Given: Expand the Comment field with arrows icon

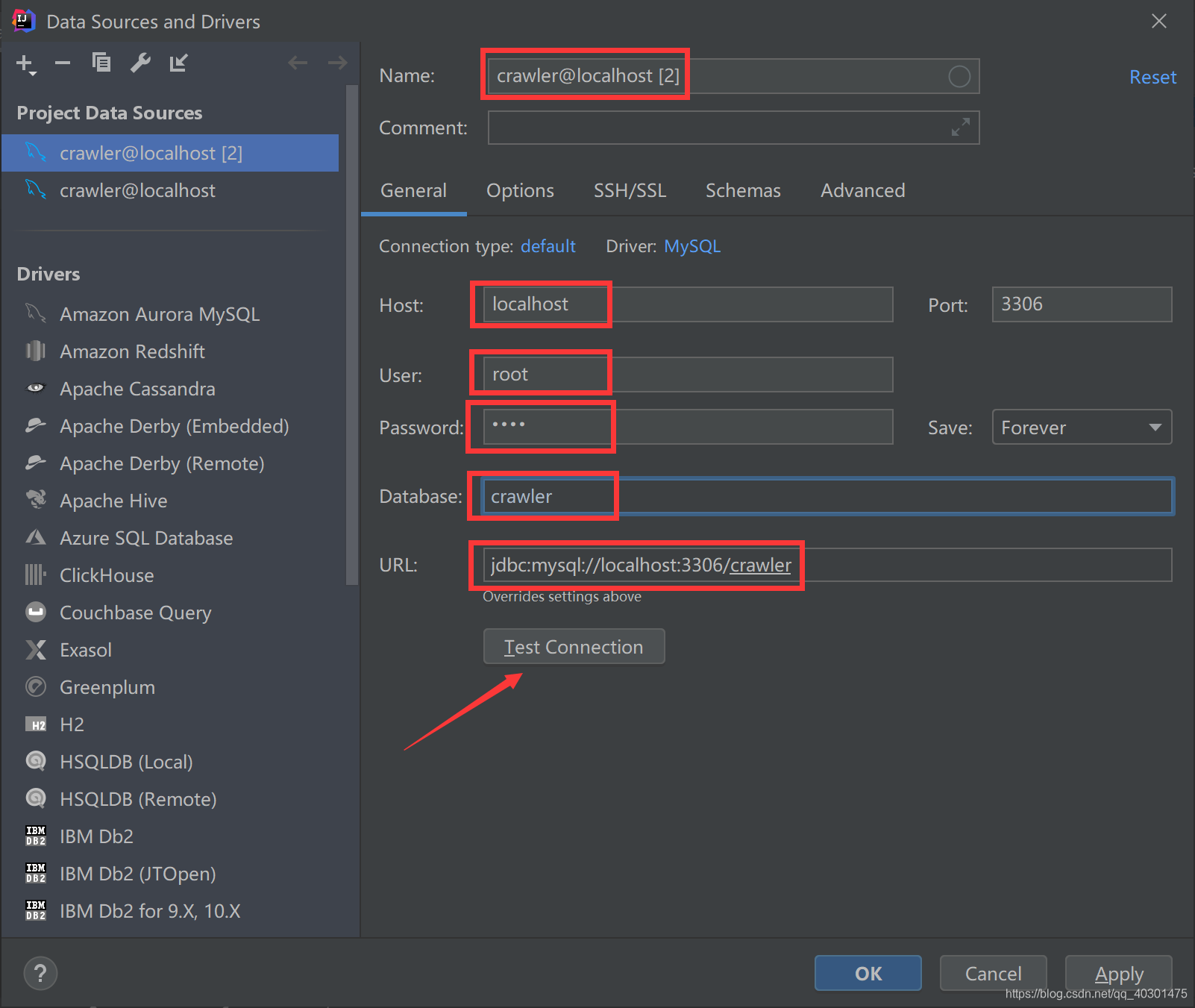Looking at the screenshot, I should click(961, 127).
